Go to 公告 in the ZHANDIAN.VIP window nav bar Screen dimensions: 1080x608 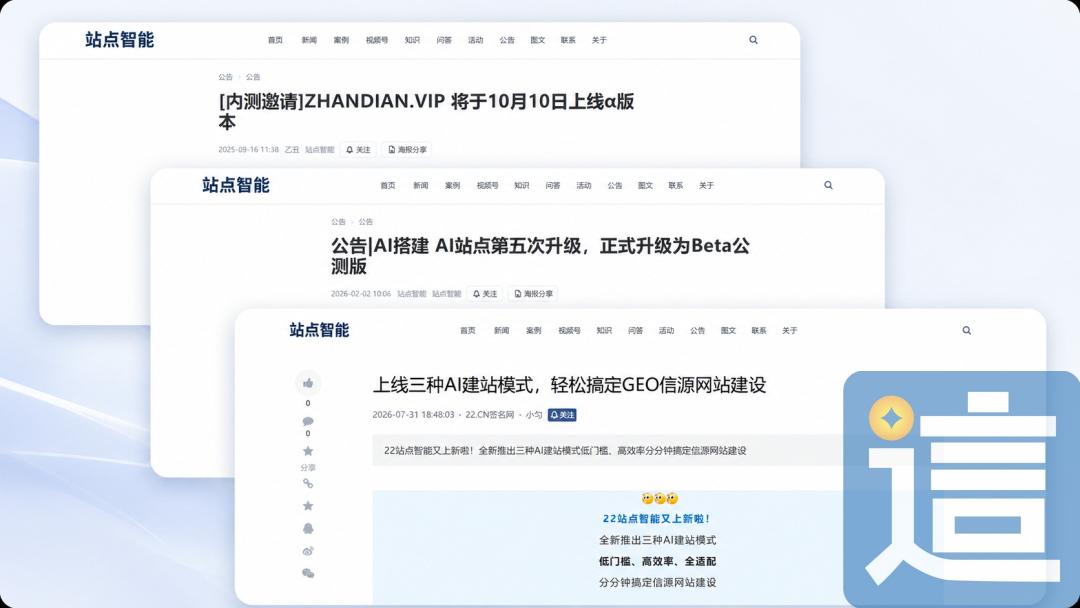coord(507,40)
